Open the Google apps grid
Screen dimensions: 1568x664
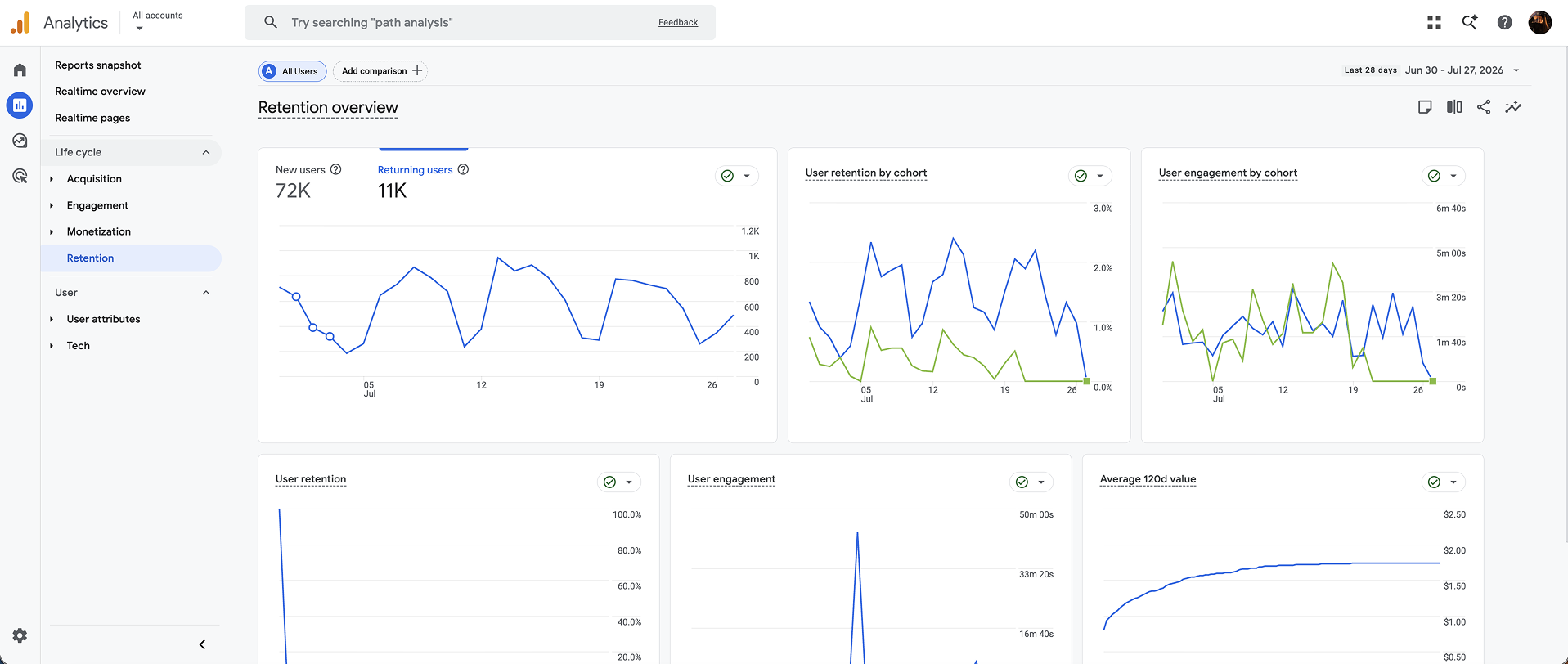coord(1434,22)
